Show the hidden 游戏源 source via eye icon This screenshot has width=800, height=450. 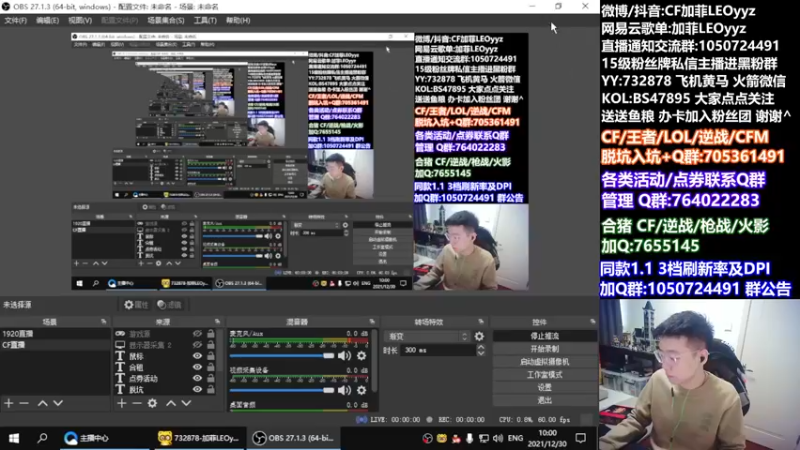(x=197, y=334)
